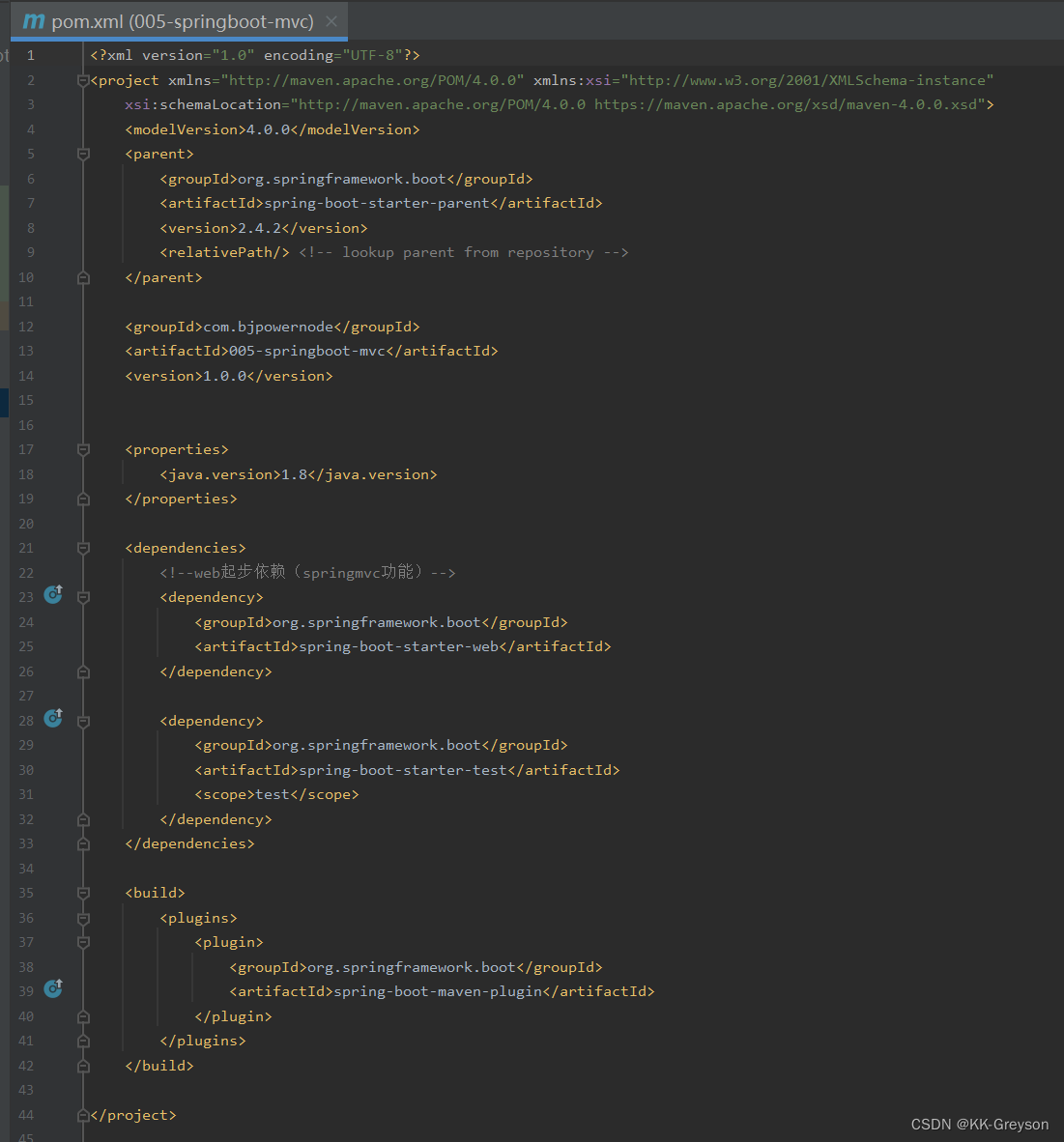Screen dimensions: 1064x1142
Task: Click closing plugins fold marker on line 41
Action: coord(83,1041)
